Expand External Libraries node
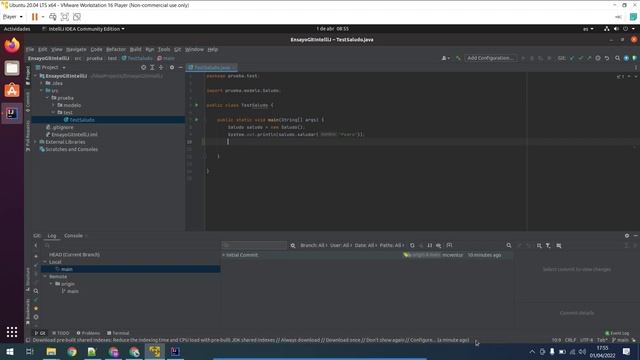 pyautogui.click(x=36, y=142)
